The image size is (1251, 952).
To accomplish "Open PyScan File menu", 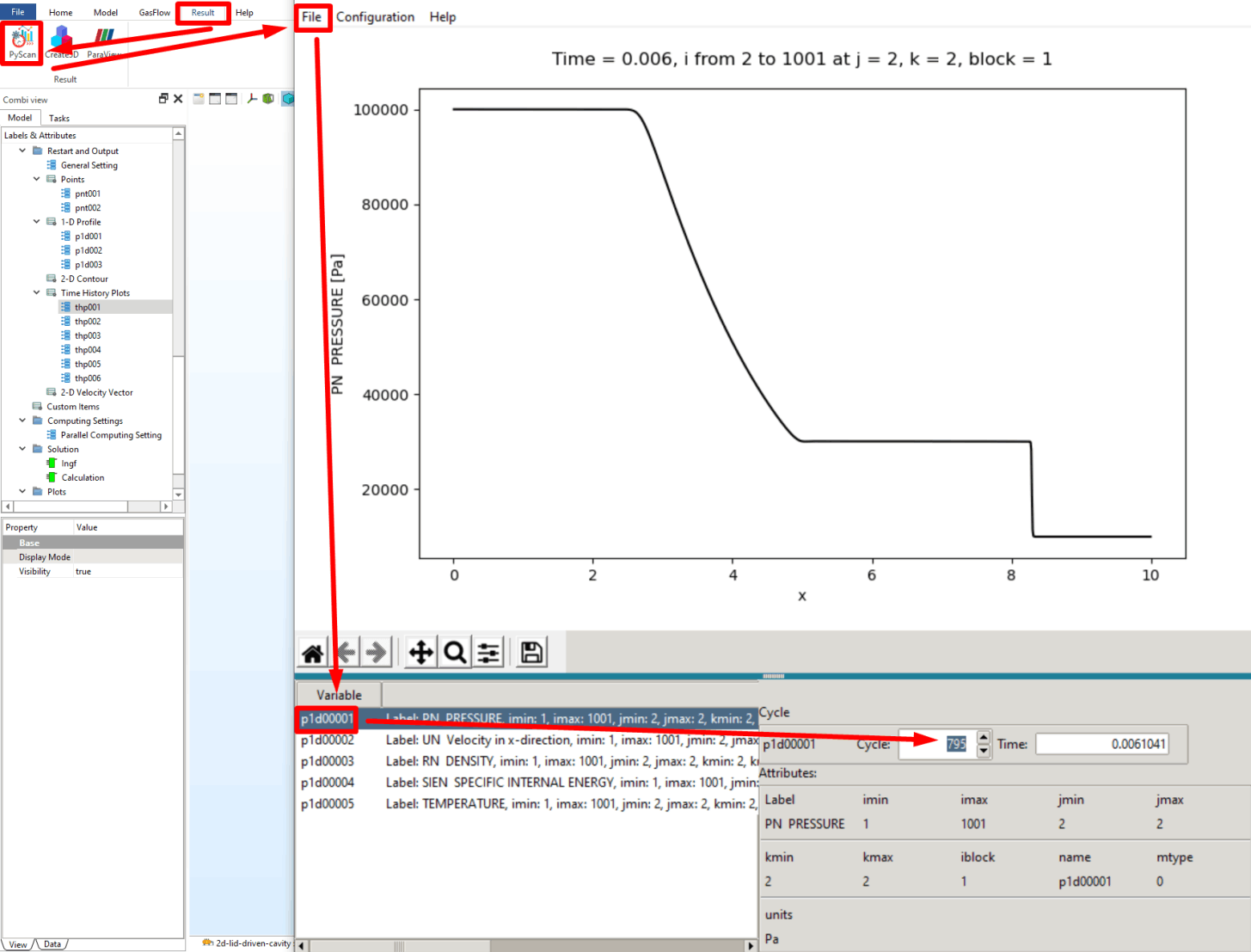I will click(312, 17).
